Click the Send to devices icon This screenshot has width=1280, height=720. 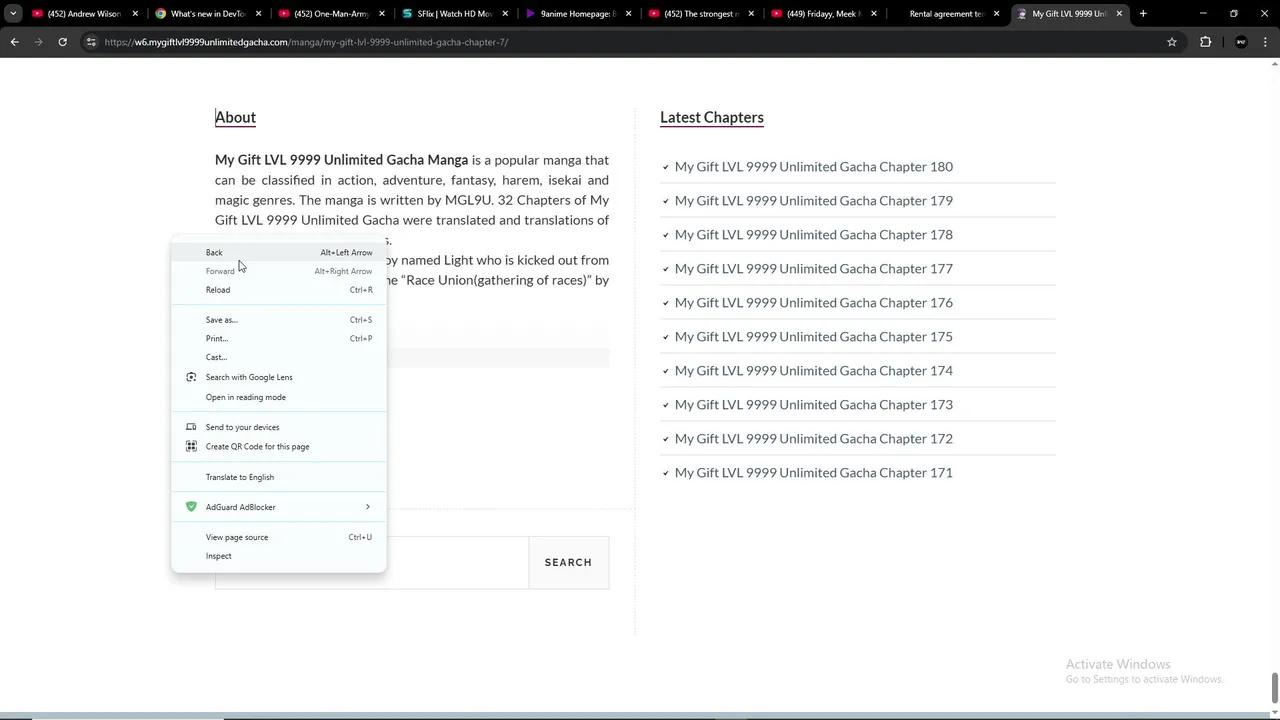click(191, 427)
